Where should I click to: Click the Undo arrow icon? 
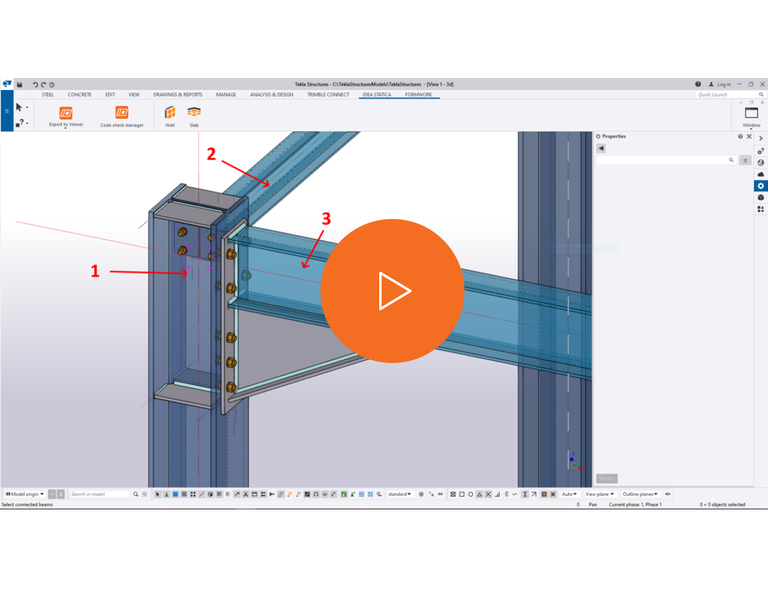tap(35, 85)
